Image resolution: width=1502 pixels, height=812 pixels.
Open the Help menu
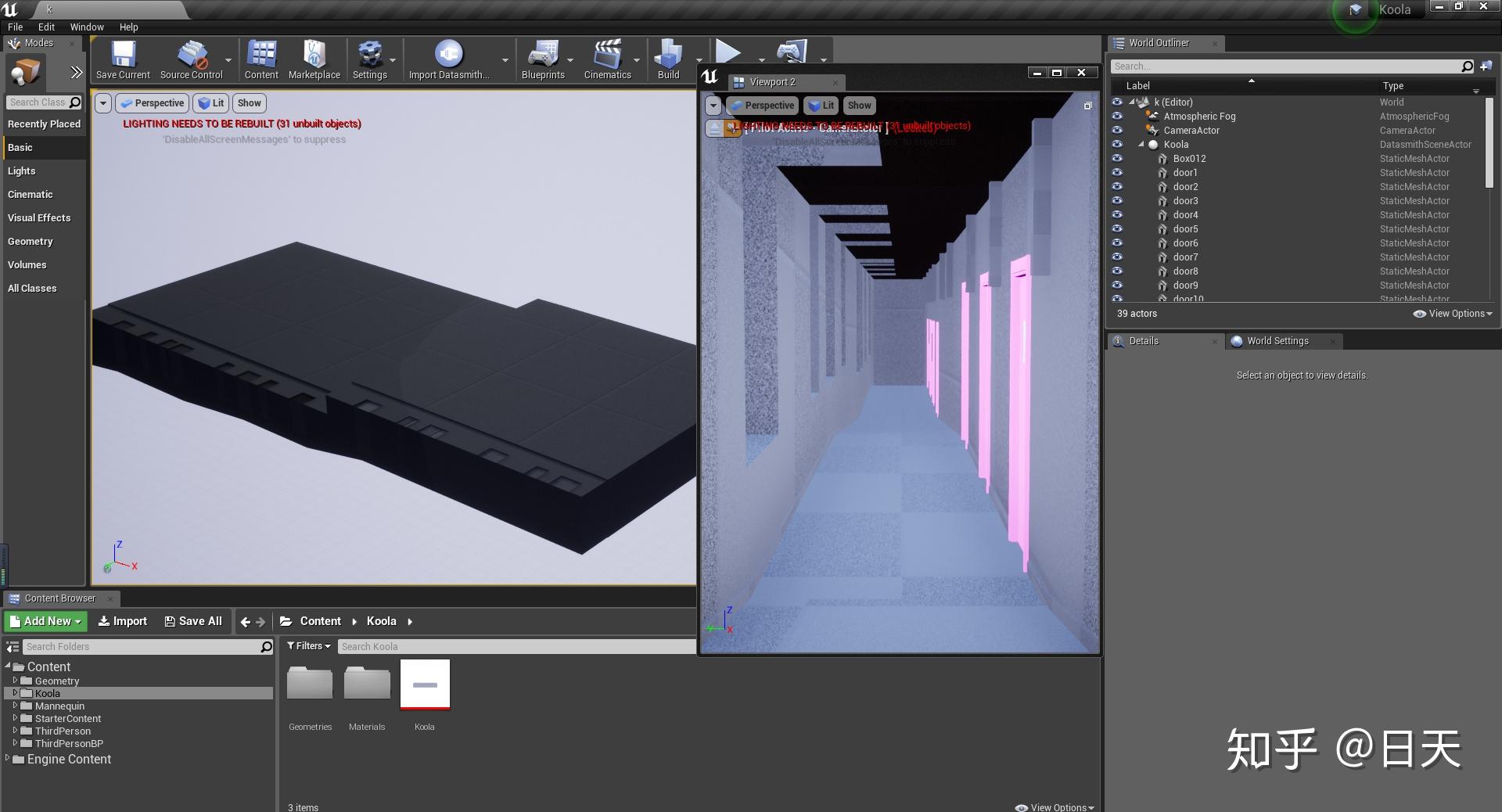click(129, 27)
